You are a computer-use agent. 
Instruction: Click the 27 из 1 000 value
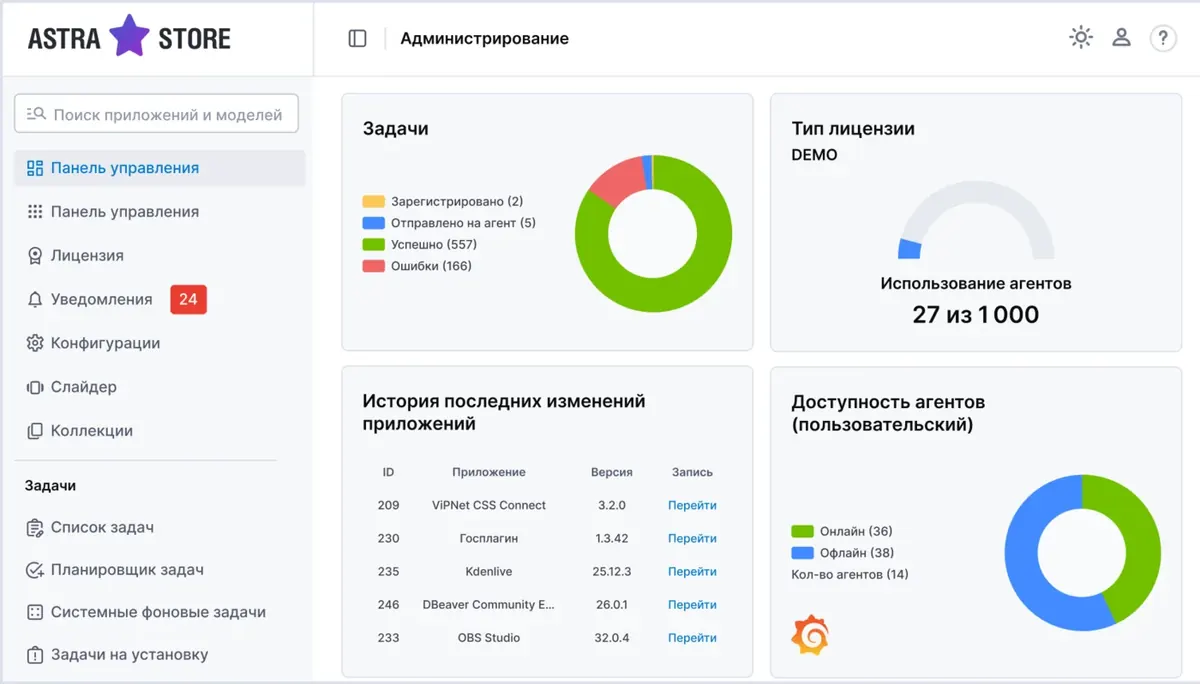[x=976, y=314]
